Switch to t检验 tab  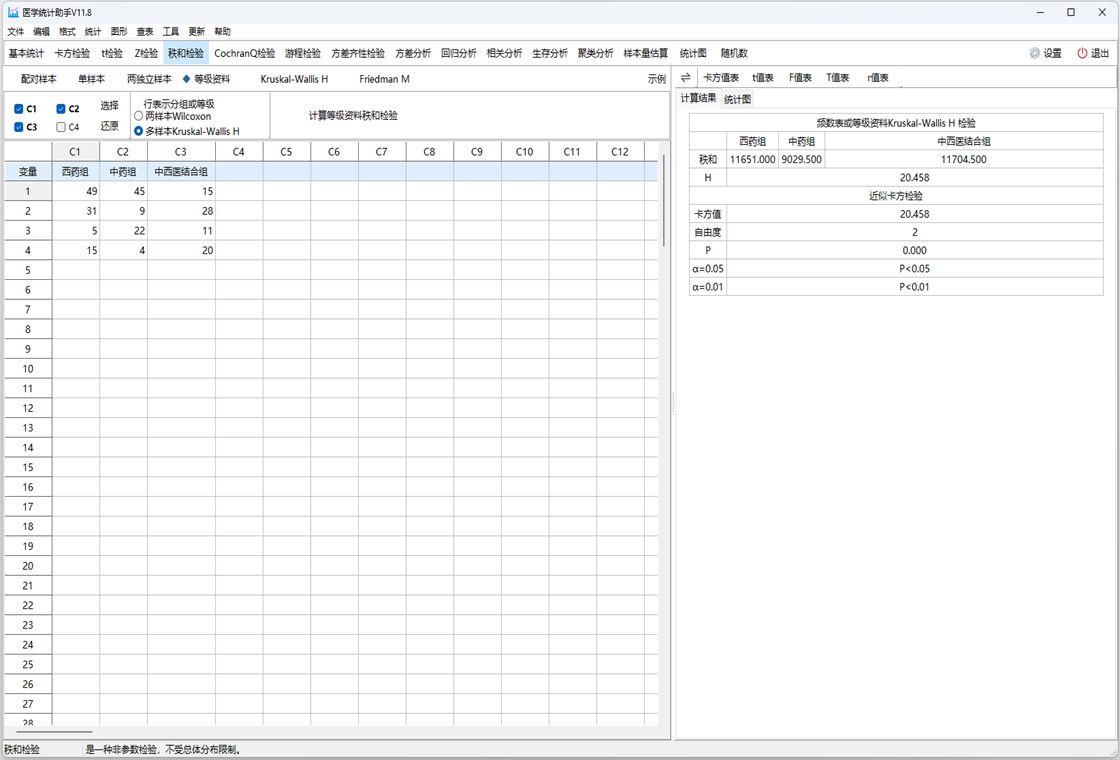point(112,54)
